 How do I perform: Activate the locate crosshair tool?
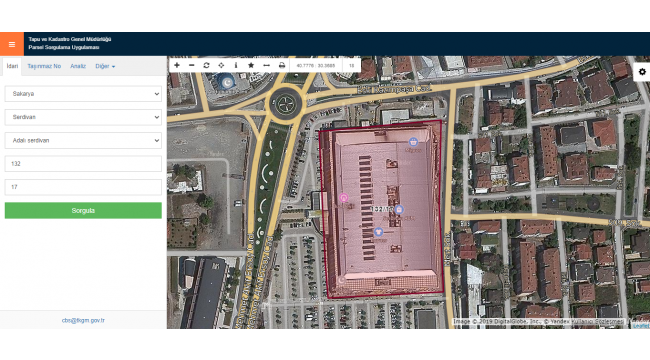click(221, 65)
